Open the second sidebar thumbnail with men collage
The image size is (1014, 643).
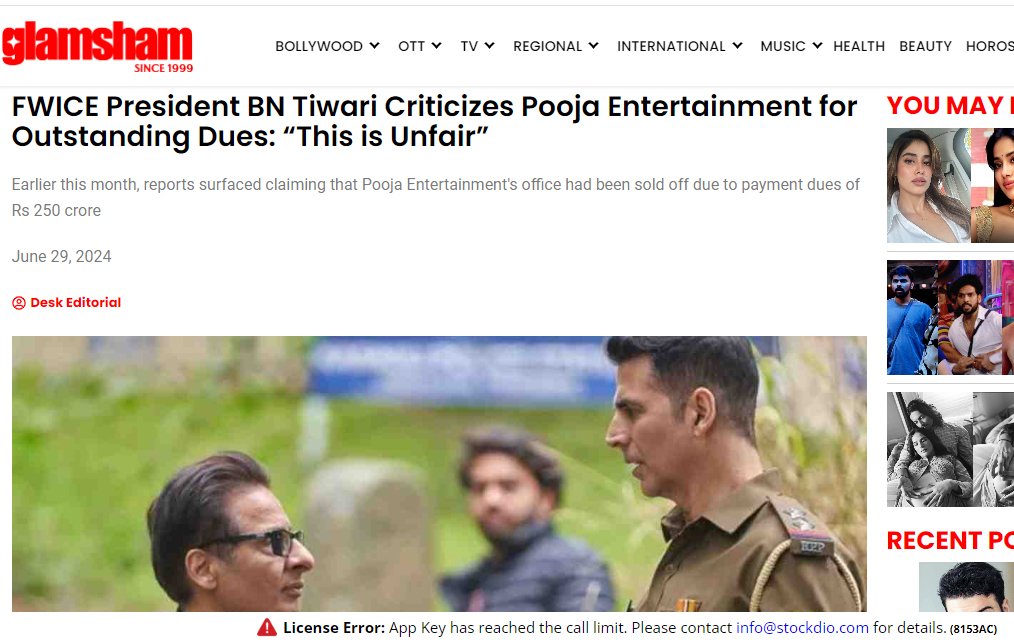950,318
